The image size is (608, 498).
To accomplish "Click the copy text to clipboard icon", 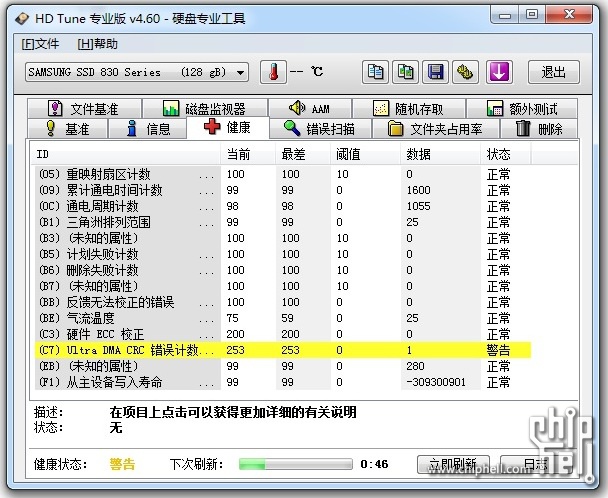I will coord(376,72).
